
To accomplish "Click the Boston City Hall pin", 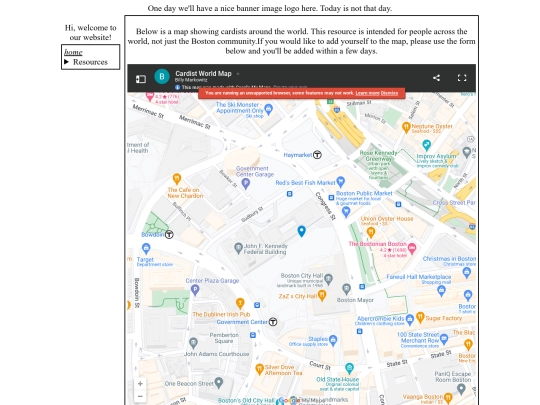I will [x=329, y=279].
